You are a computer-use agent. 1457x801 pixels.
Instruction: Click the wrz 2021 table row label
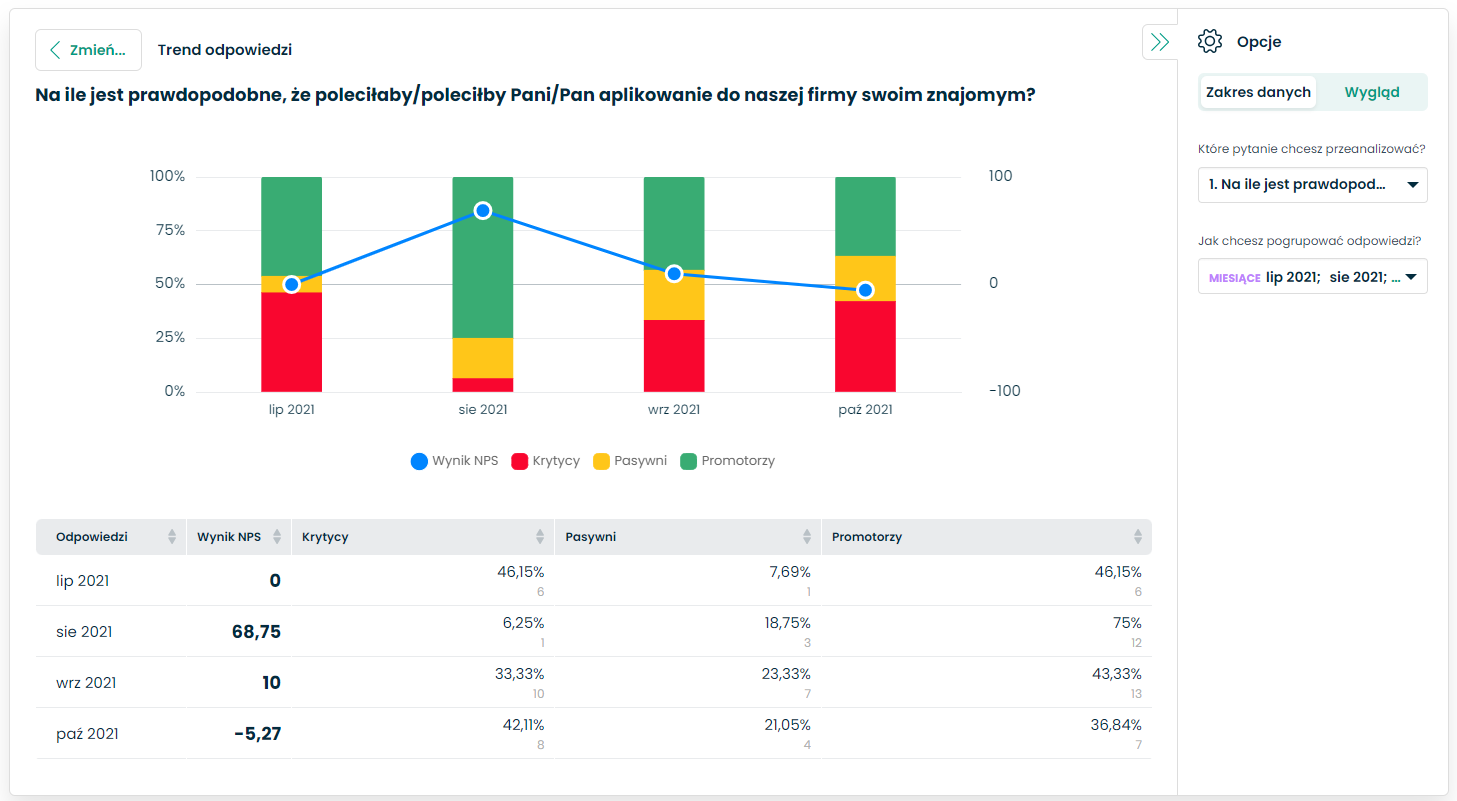86,683
